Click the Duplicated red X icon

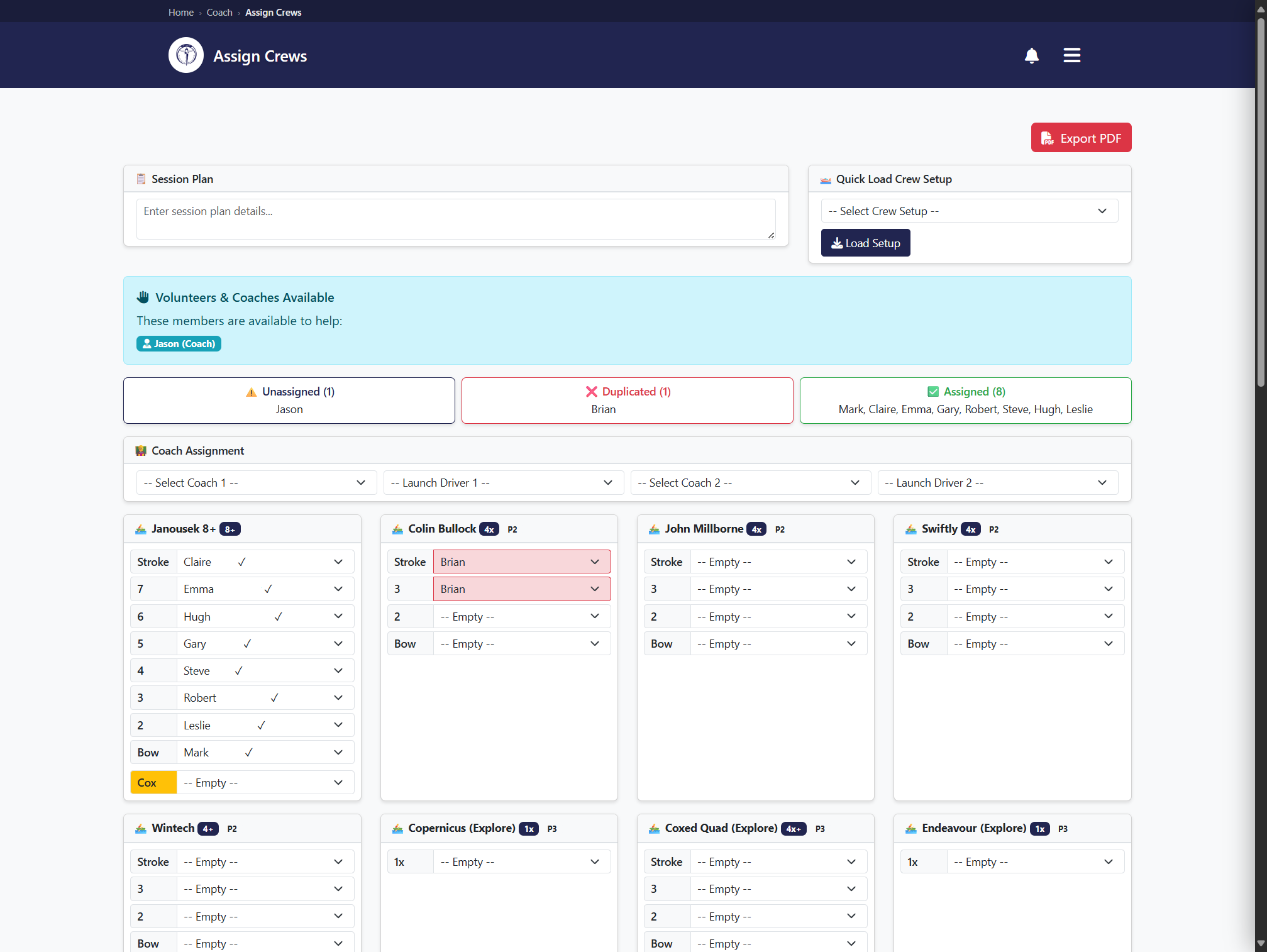(592, 392)
